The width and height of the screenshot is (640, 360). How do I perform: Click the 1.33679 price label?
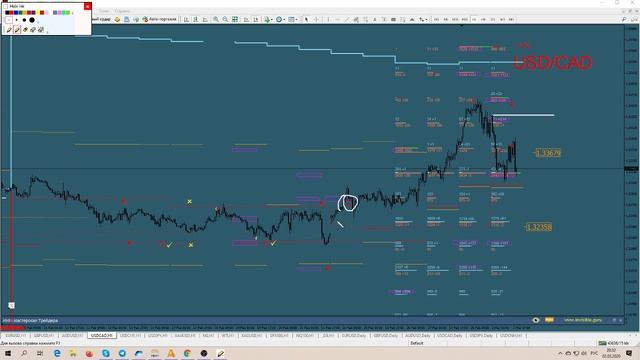548,153
